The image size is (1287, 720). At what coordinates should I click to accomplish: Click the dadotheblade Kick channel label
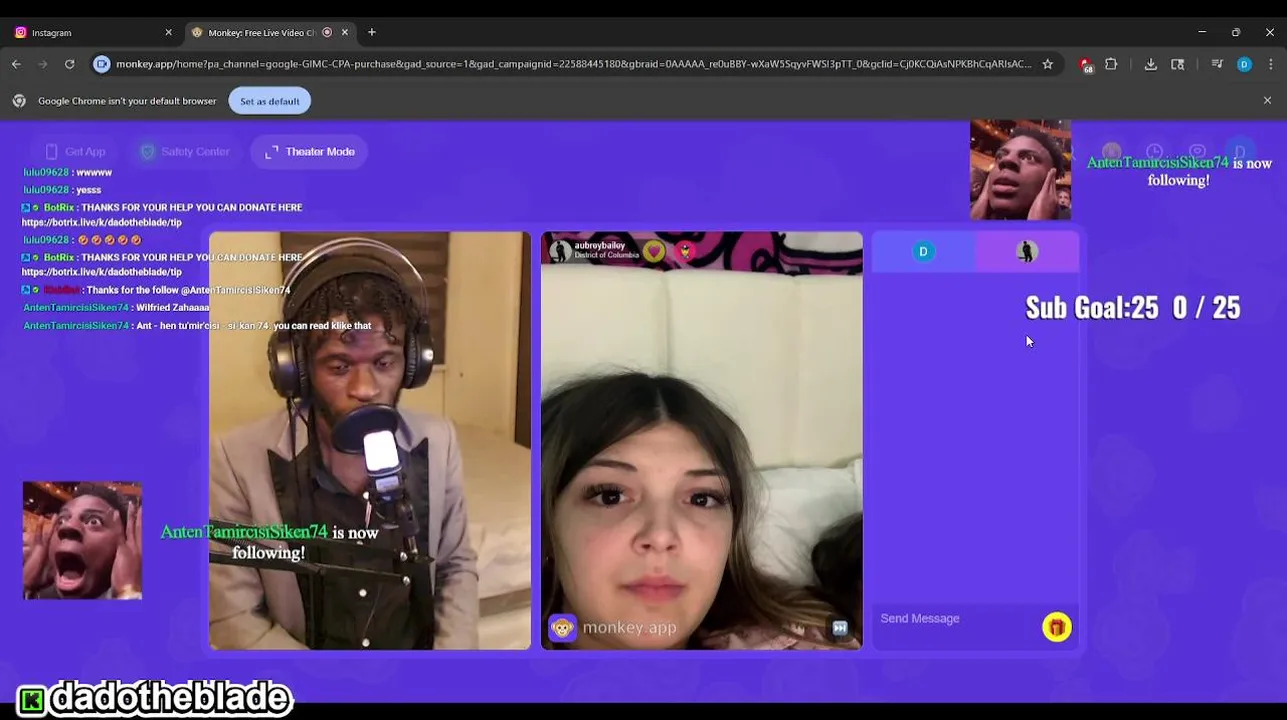coord(155,698)
